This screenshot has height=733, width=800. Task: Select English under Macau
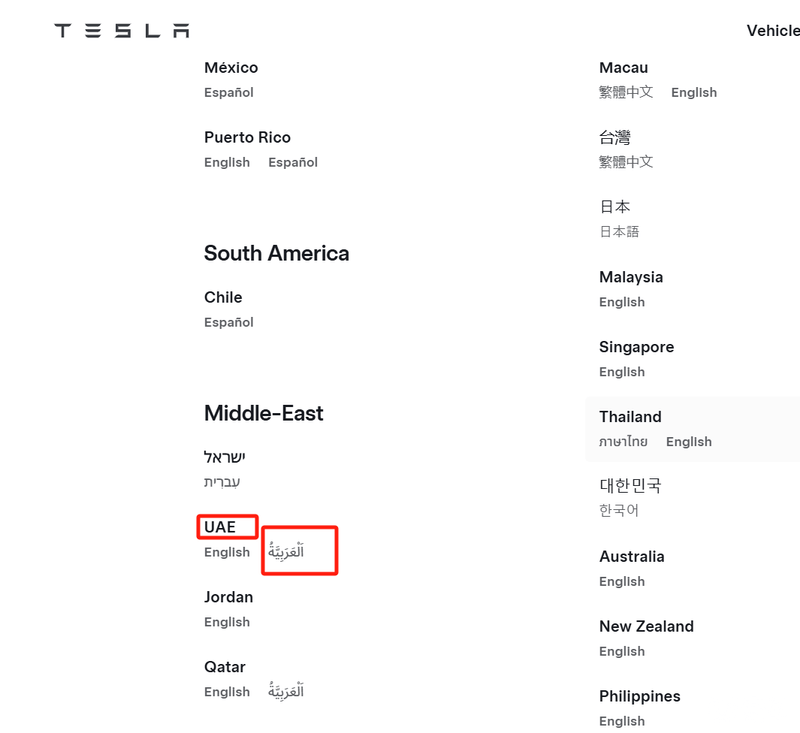click(x=694, y=92)
